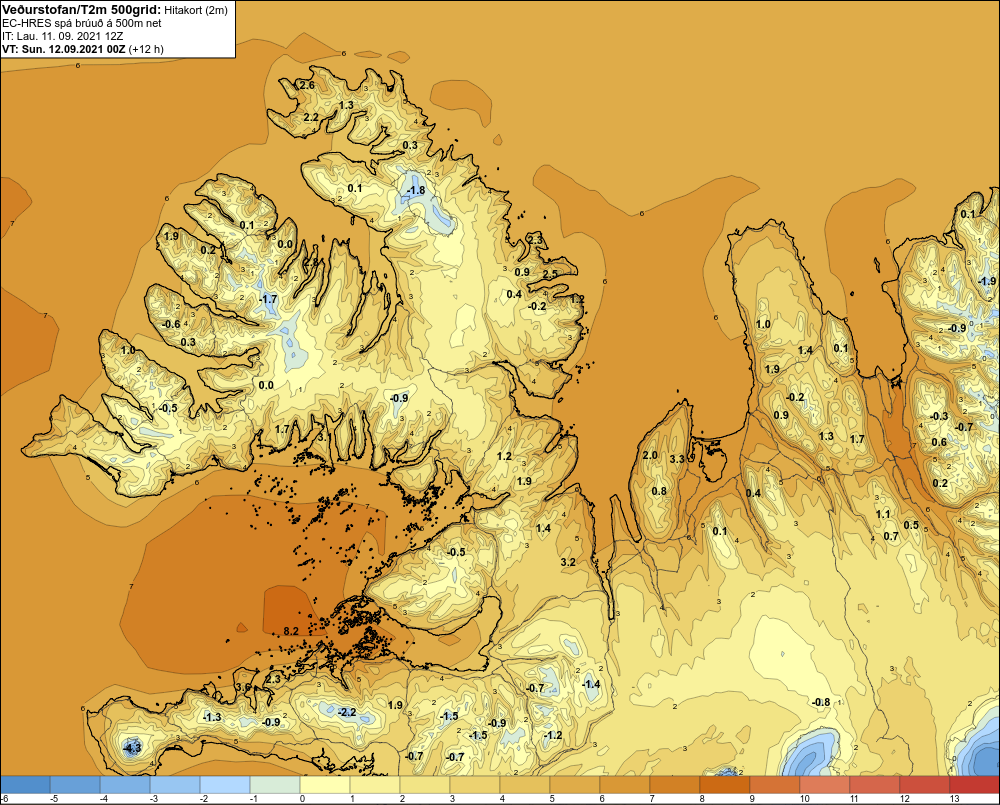Click the 'EC-HRES spá brúuð á 500m net' line
Image resolution: width=1000 pixels, height=805 pixels.
point(82,23)
